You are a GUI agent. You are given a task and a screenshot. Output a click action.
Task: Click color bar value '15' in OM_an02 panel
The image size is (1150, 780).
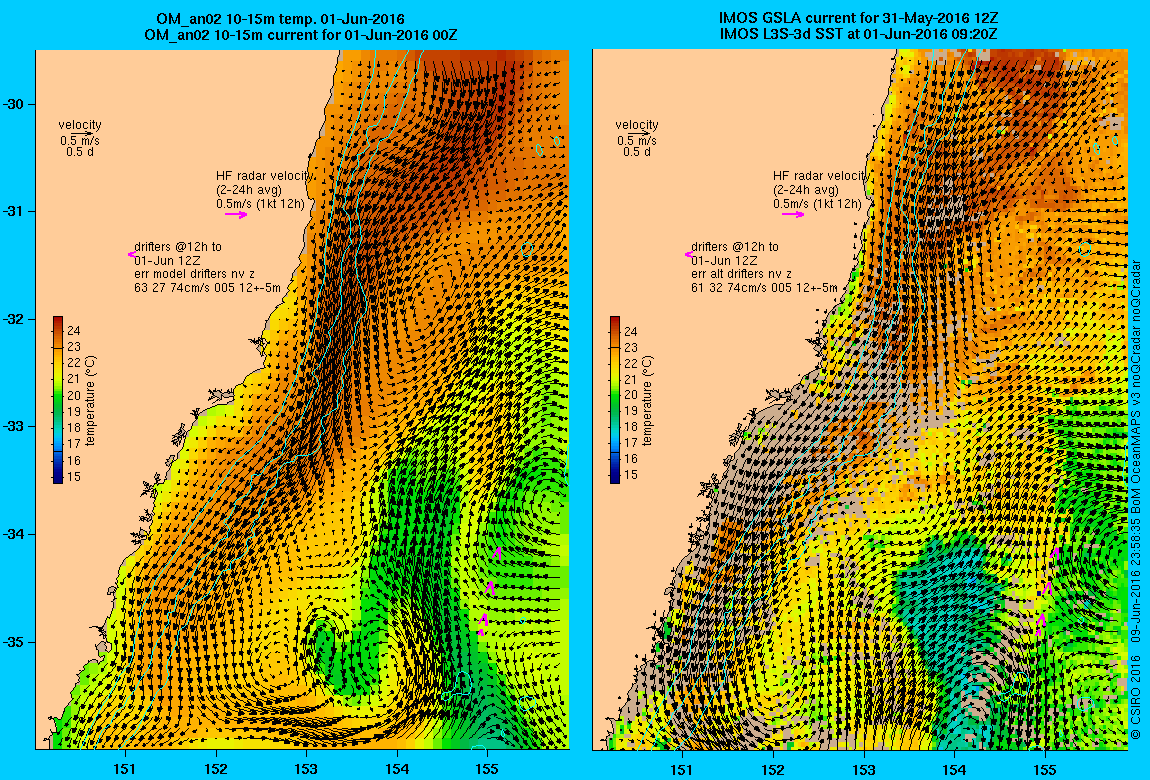(73, 477)
